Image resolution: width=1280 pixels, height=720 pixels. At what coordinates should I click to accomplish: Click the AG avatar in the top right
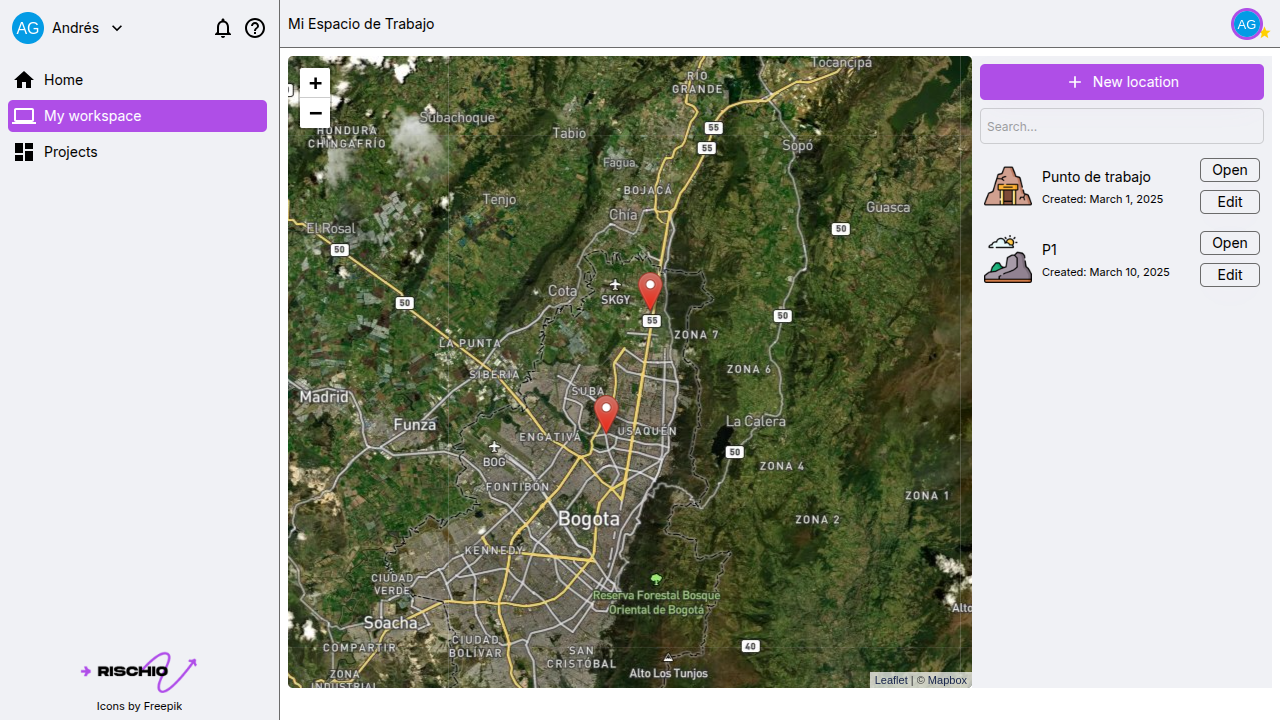(1246, 23)
